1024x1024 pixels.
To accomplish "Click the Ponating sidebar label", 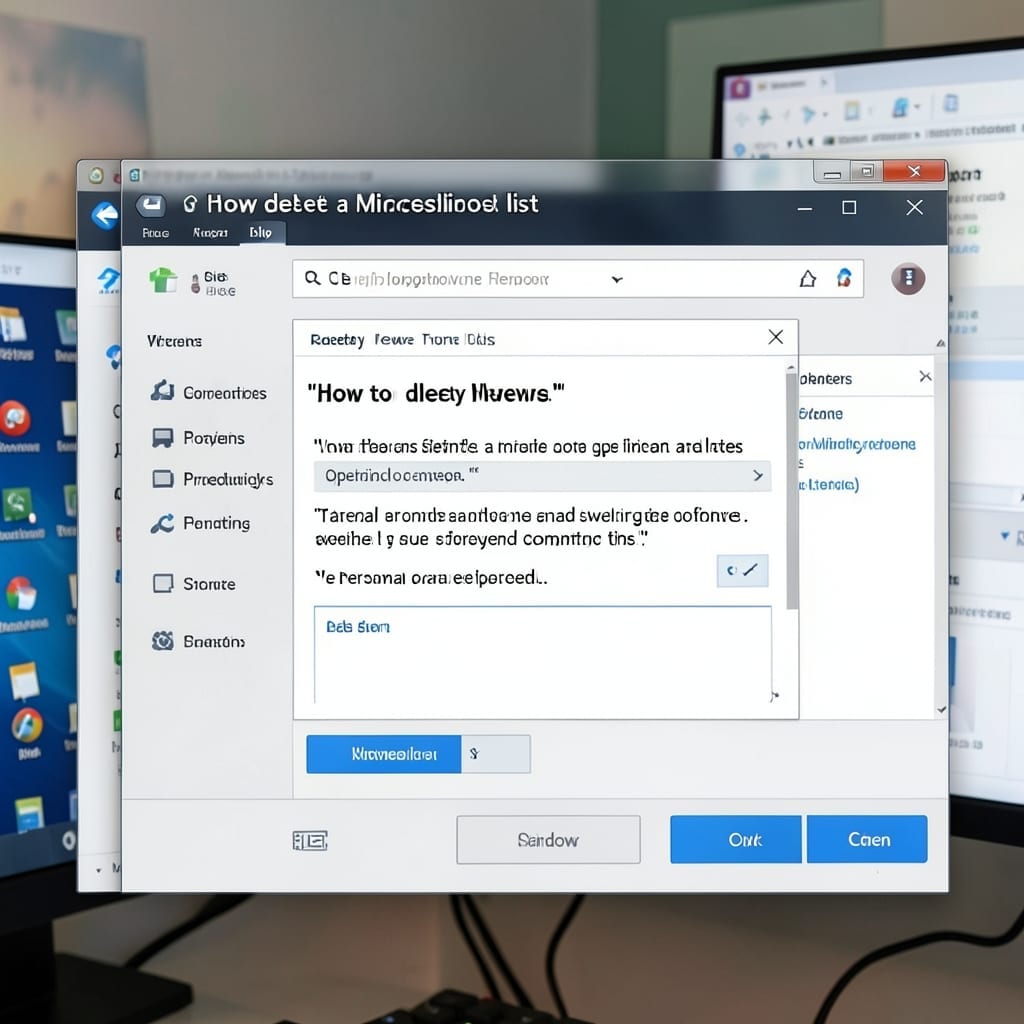I will (216, 524).
